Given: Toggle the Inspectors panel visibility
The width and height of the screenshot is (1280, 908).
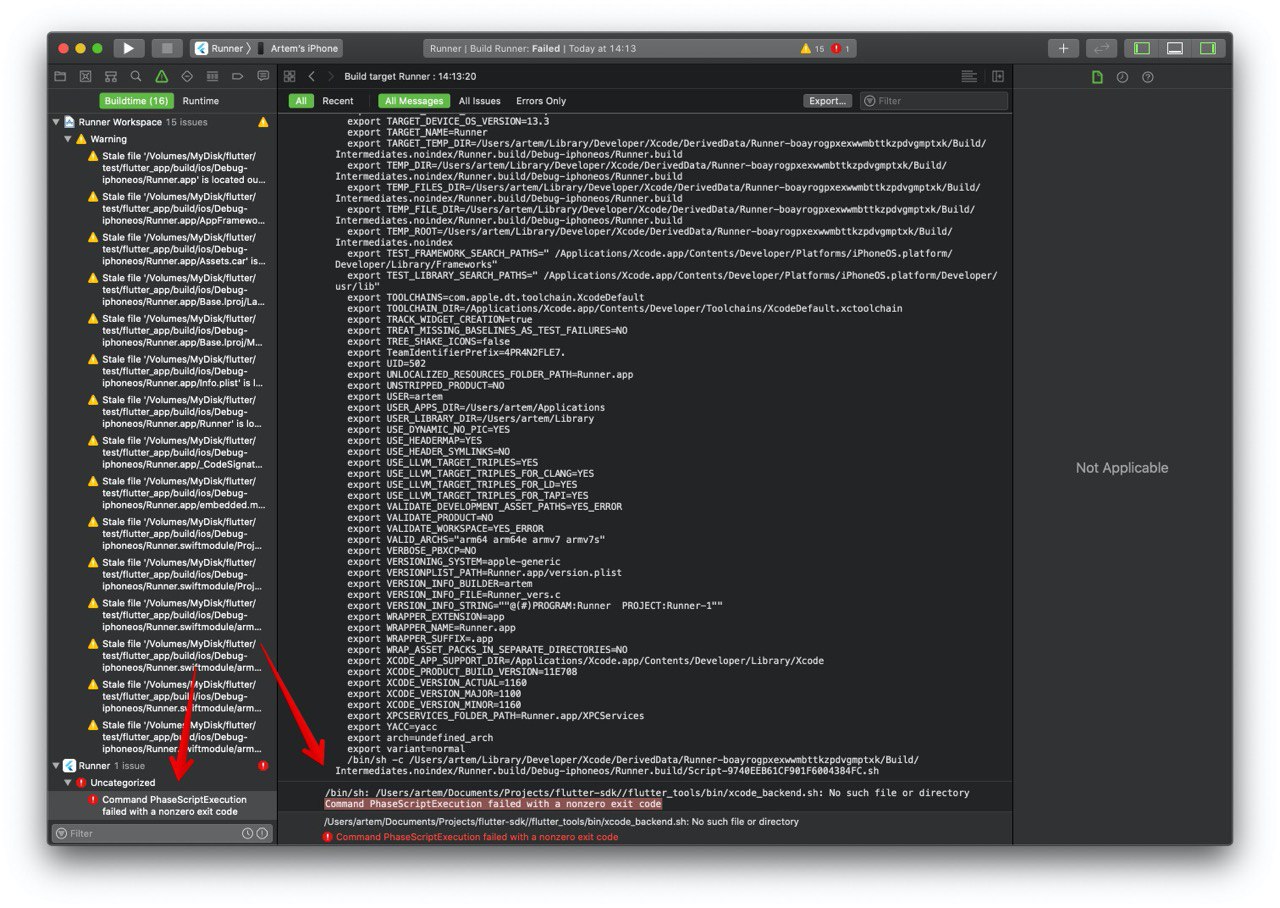Looking at the screenshot, I should (1208, 48).
